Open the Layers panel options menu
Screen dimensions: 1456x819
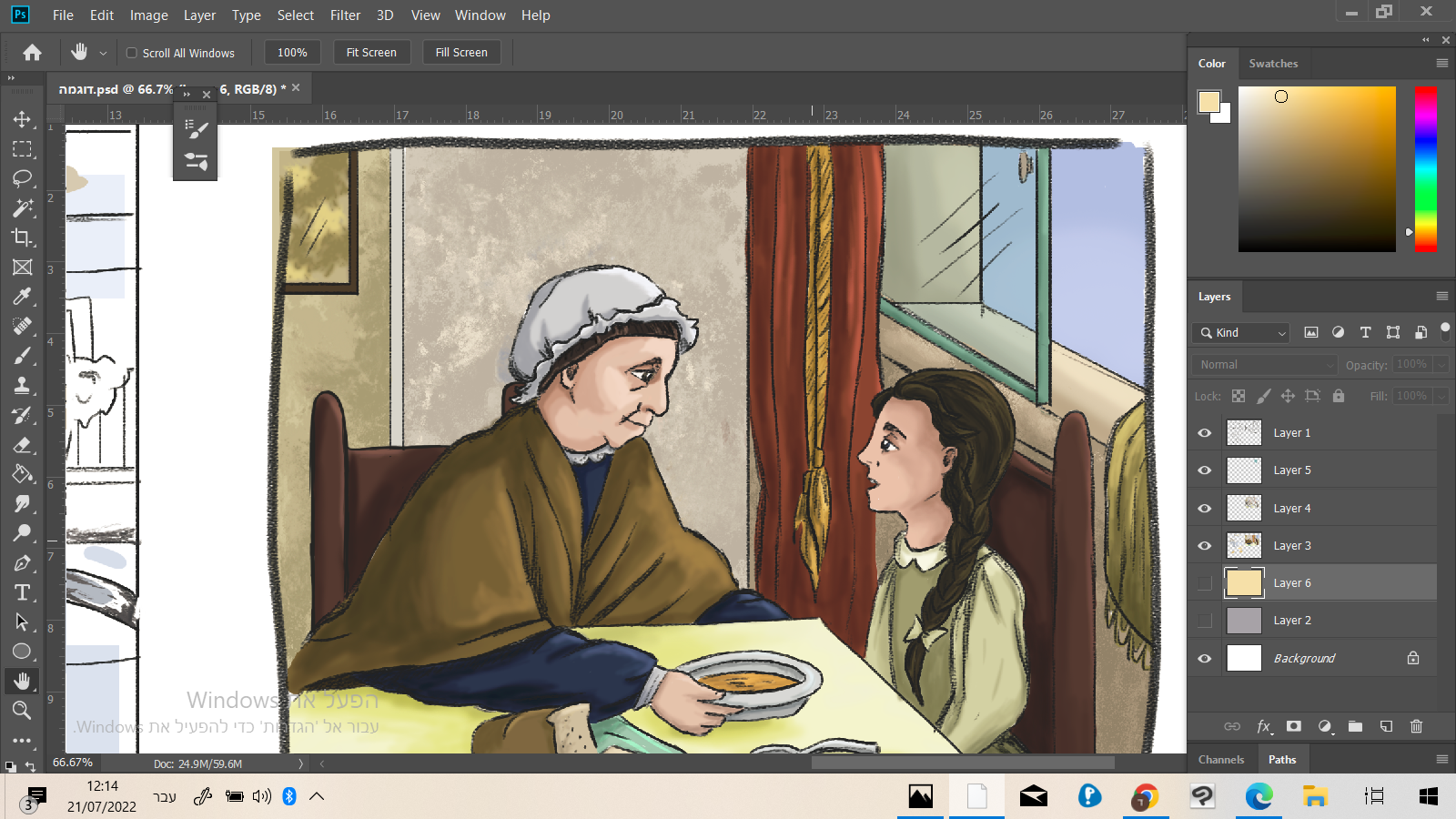coord(1441,297)
